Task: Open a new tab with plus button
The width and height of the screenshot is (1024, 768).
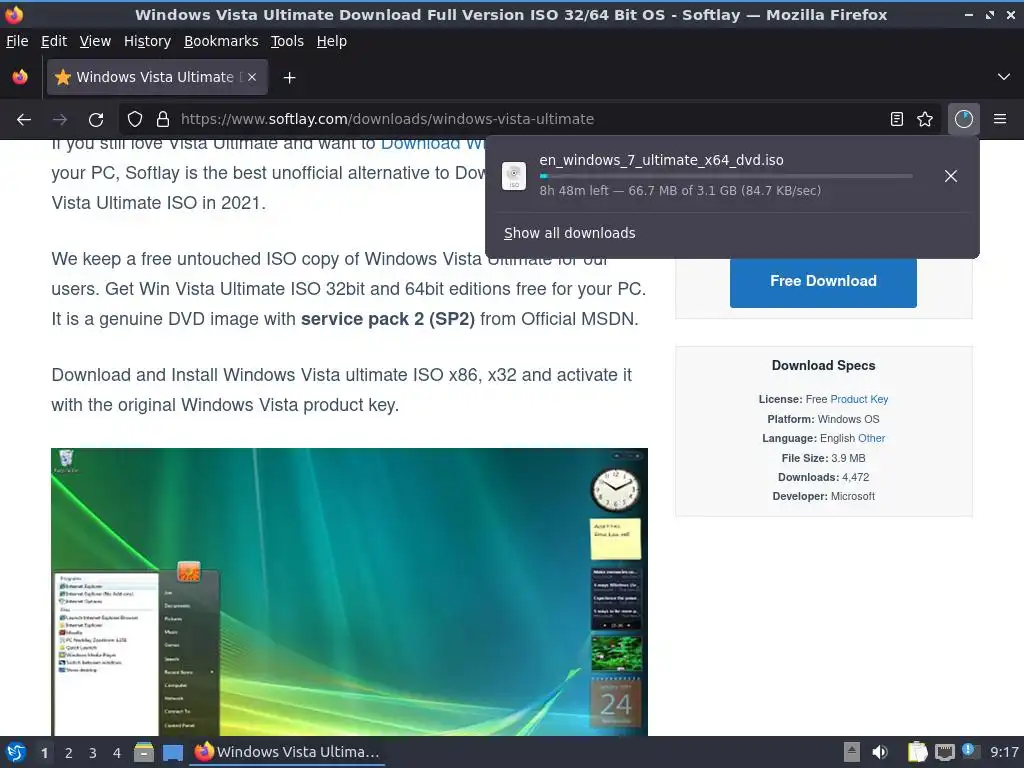Action: (289, 78)
